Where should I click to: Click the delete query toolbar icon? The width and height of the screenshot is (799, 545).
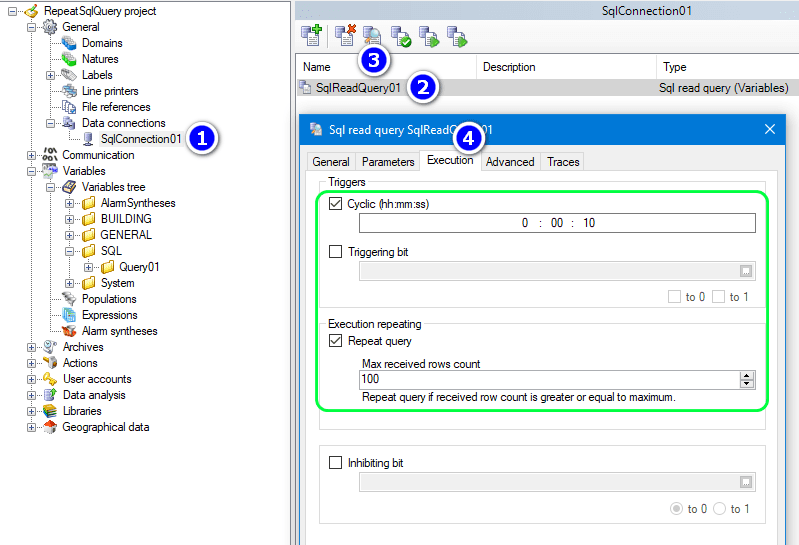coord(345,37)
